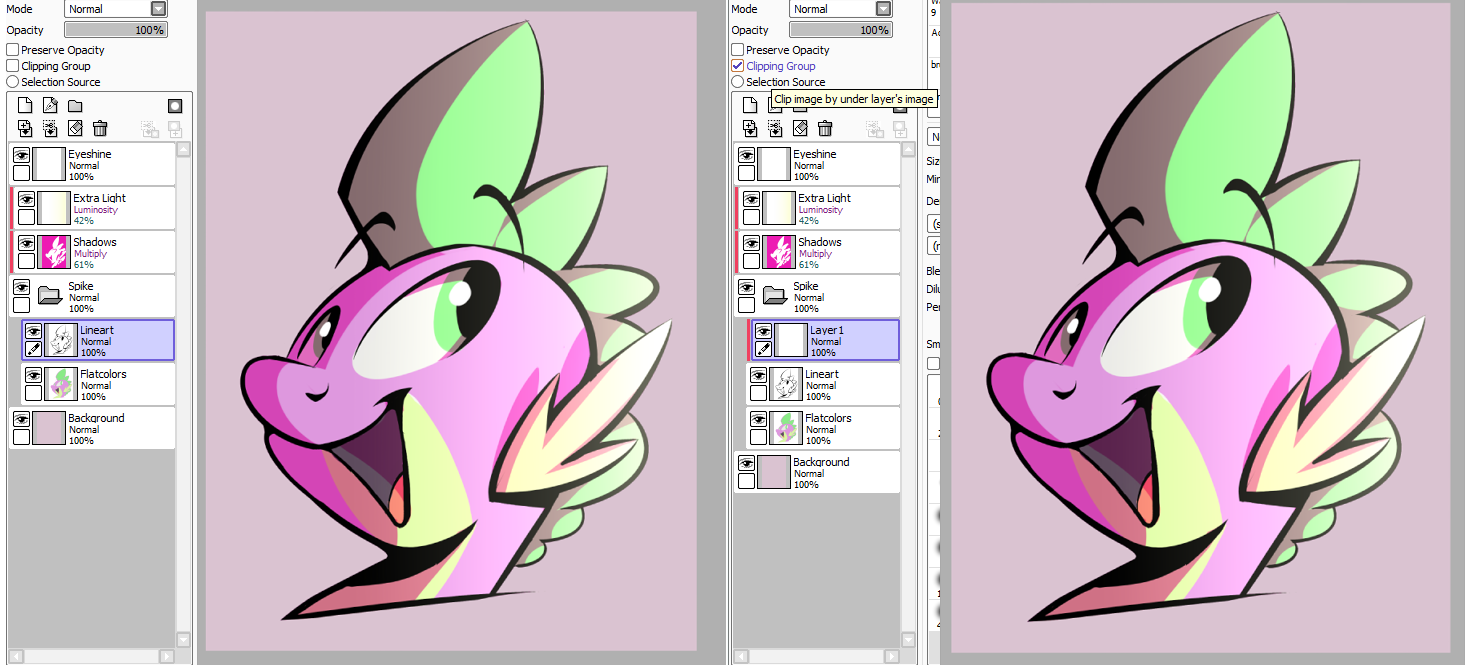Select Extra Light thumbnail in right panel

pyautogui.click(x=779, y=208)
